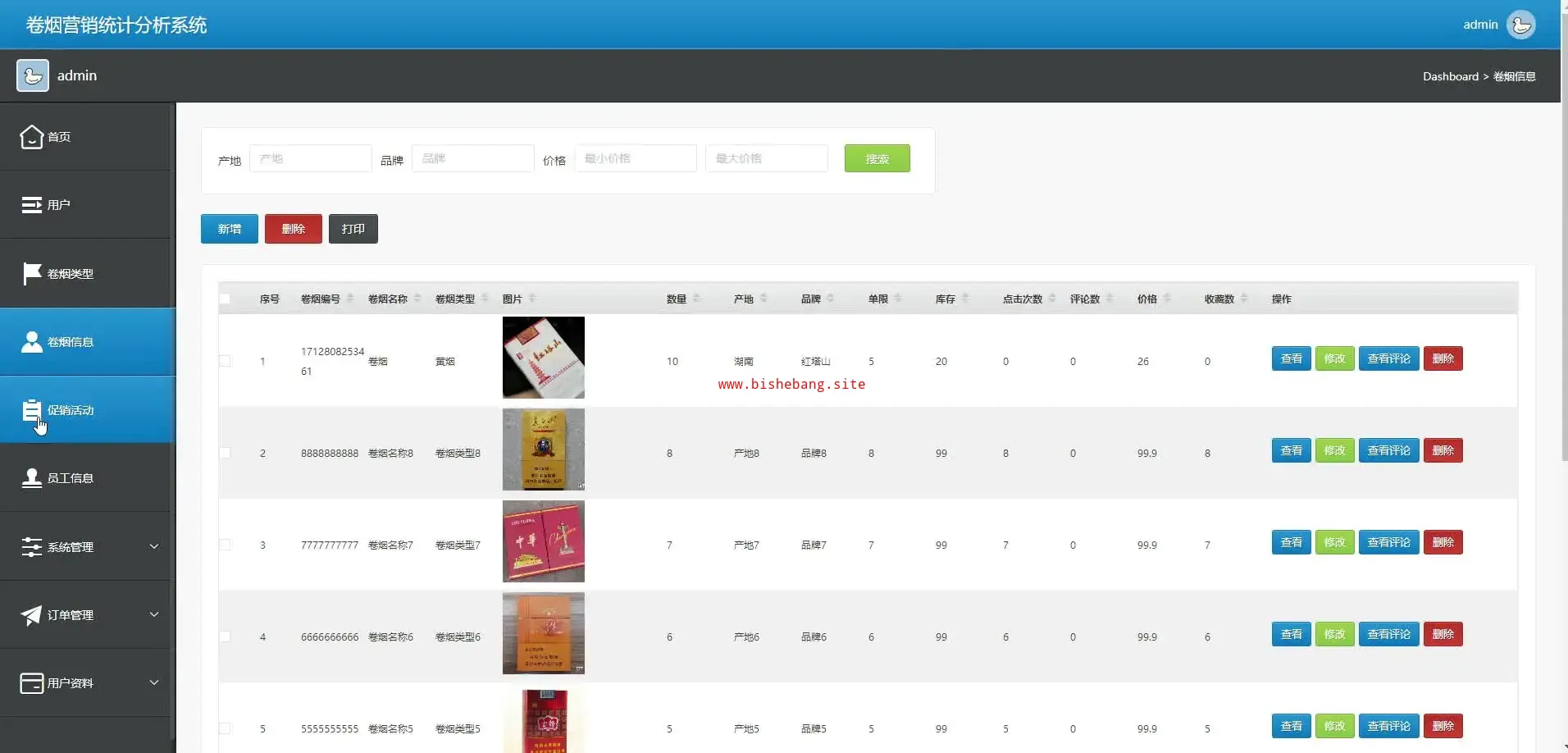Viewport: 1568px width, 753px height.
Task: Check the checkbox for row 5
Action: [x=225, y=728]
